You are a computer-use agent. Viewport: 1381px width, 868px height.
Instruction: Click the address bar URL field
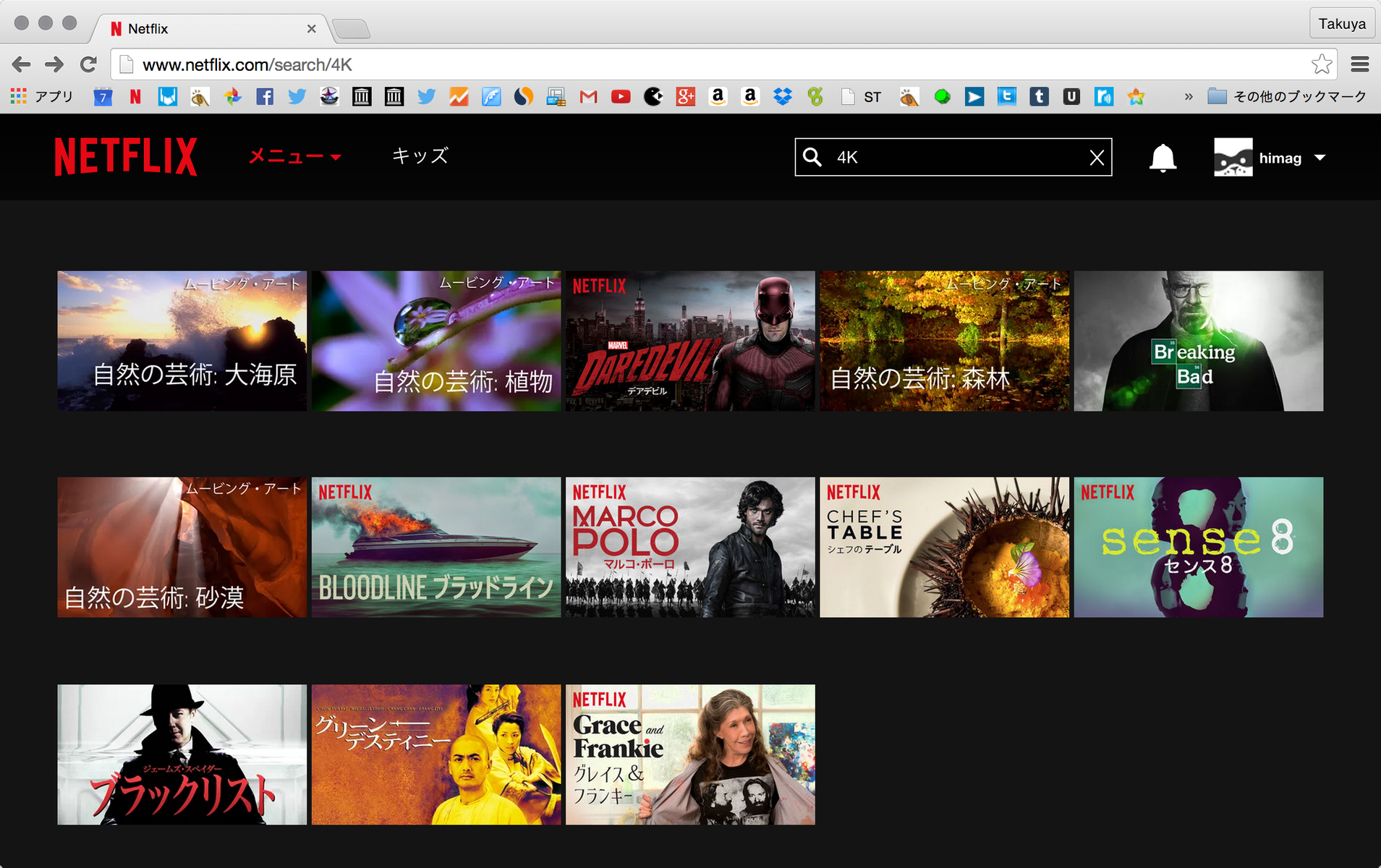point(723,64)
